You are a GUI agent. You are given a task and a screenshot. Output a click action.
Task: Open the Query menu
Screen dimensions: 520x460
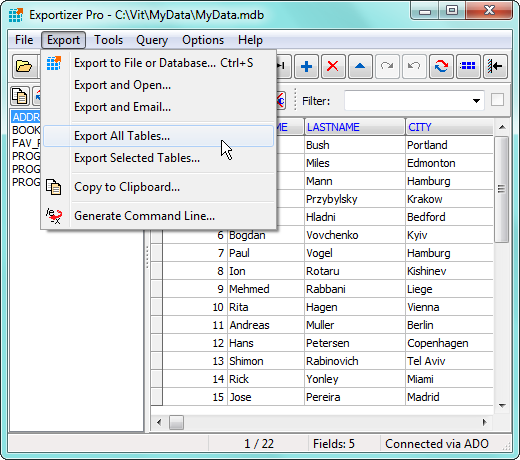[152, 40]
